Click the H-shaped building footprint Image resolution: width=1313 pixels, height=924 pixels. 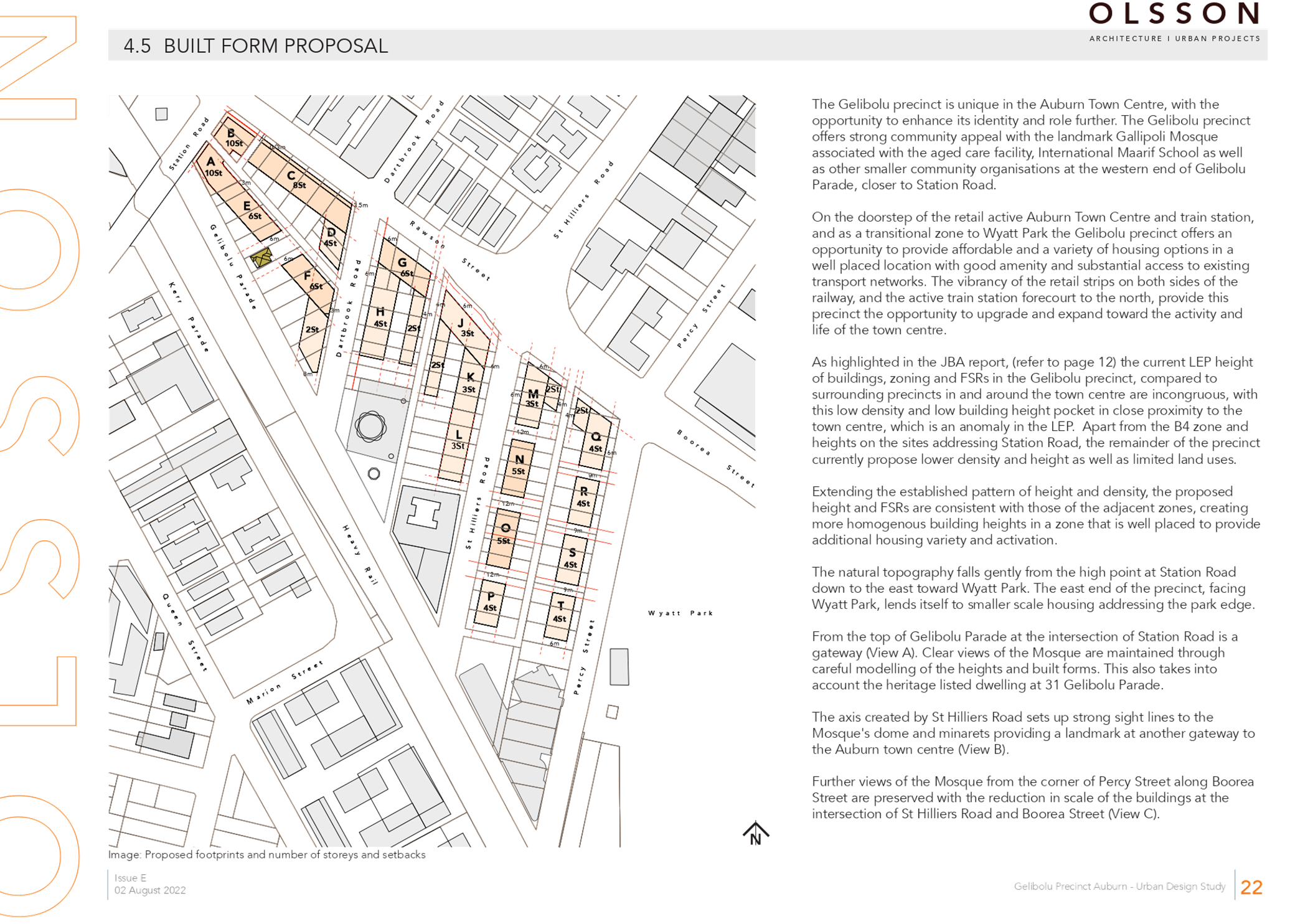(x=423, y=514)
